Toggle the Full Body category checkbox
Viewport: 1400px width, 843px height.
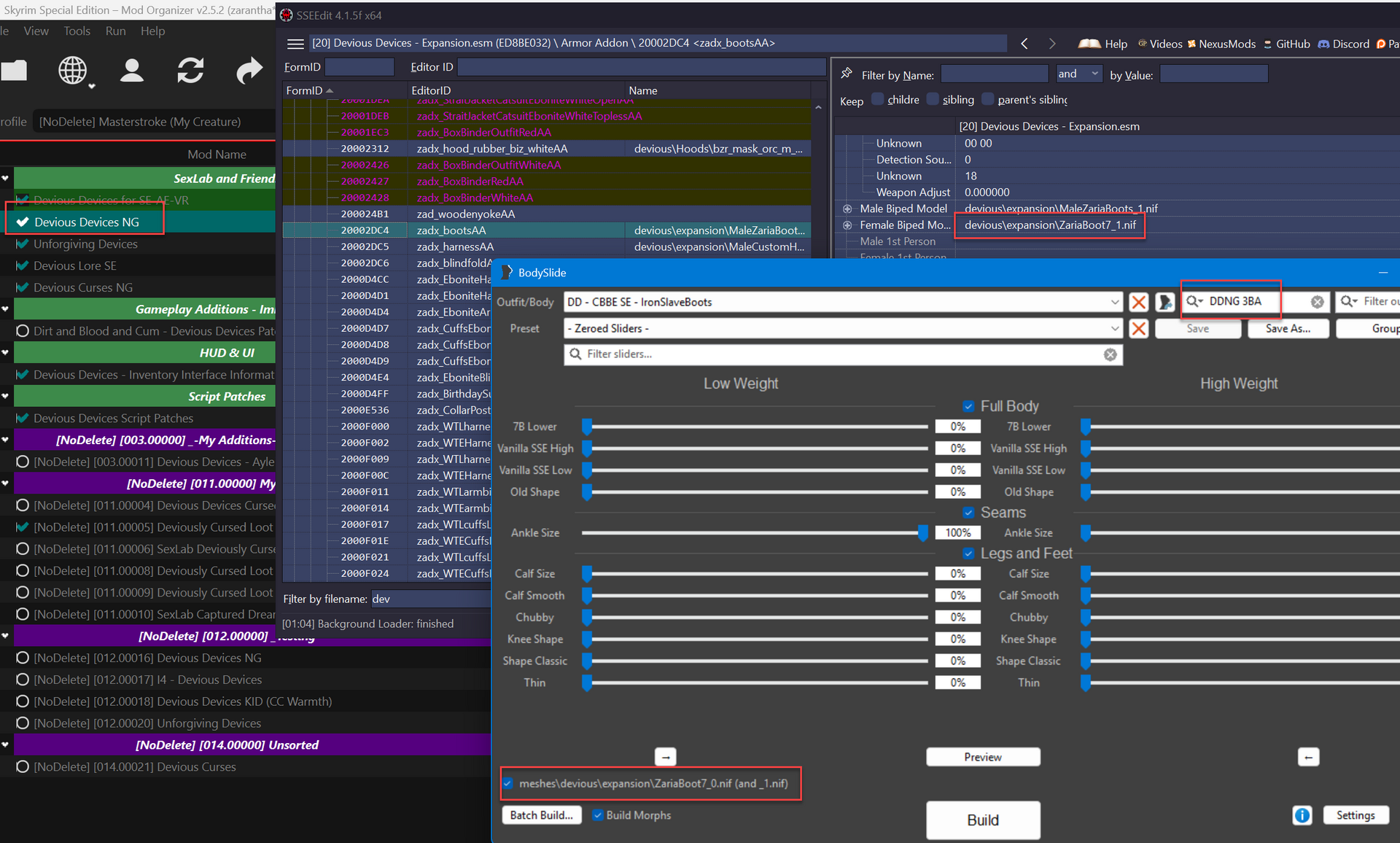coord(968,406)
